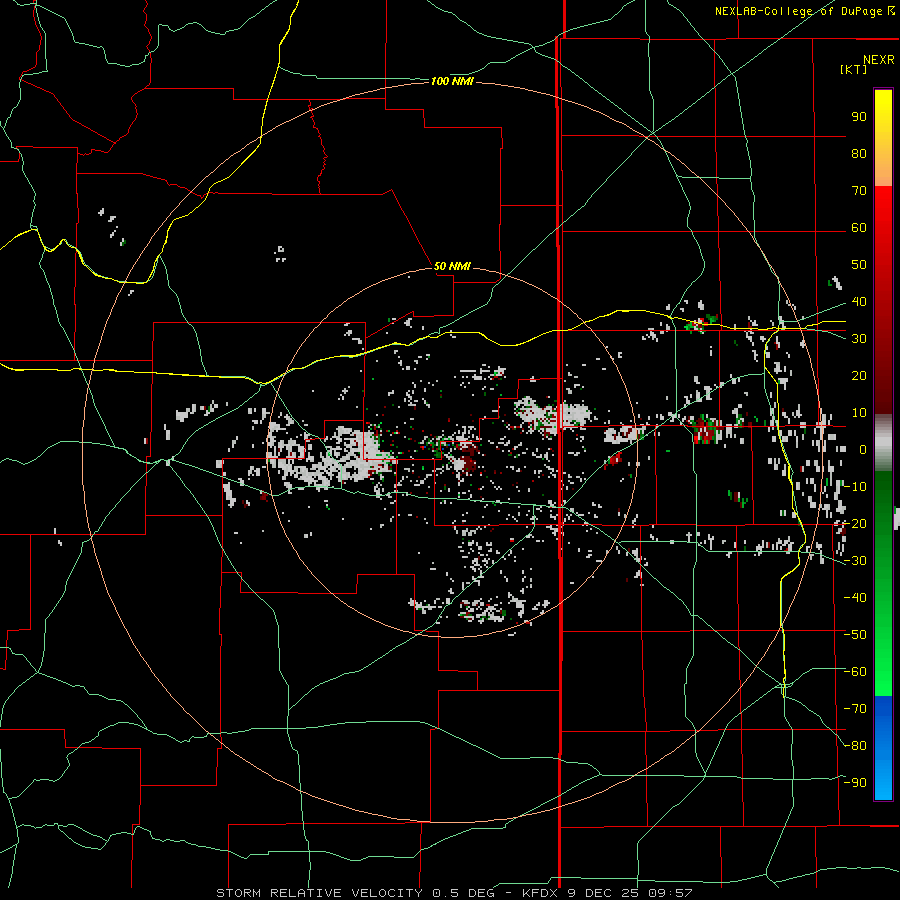Click the STORM RELATIVE VELOCITY caption text
The height and width of the screenshot is (900, 900).
click(x=320, y=893)
